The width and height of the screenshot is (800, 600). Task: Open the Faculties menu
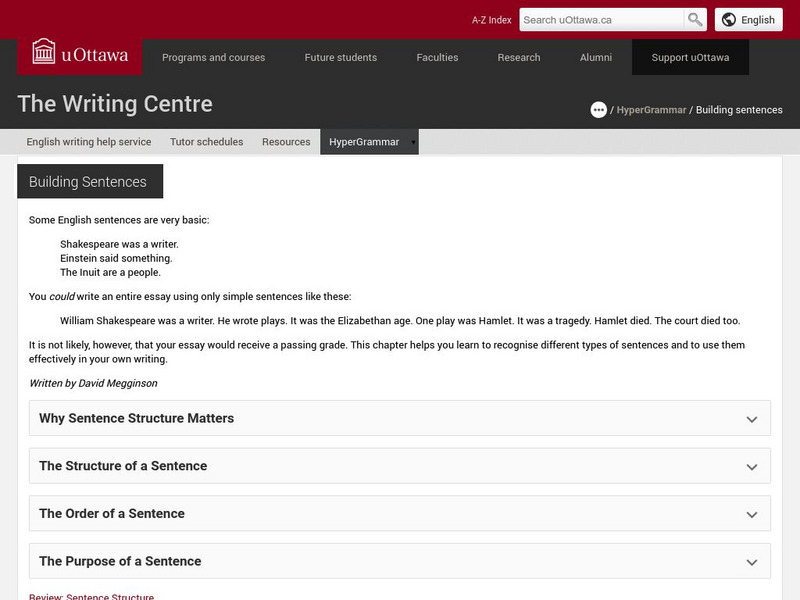pyautogui.click(x=437, y=58)
